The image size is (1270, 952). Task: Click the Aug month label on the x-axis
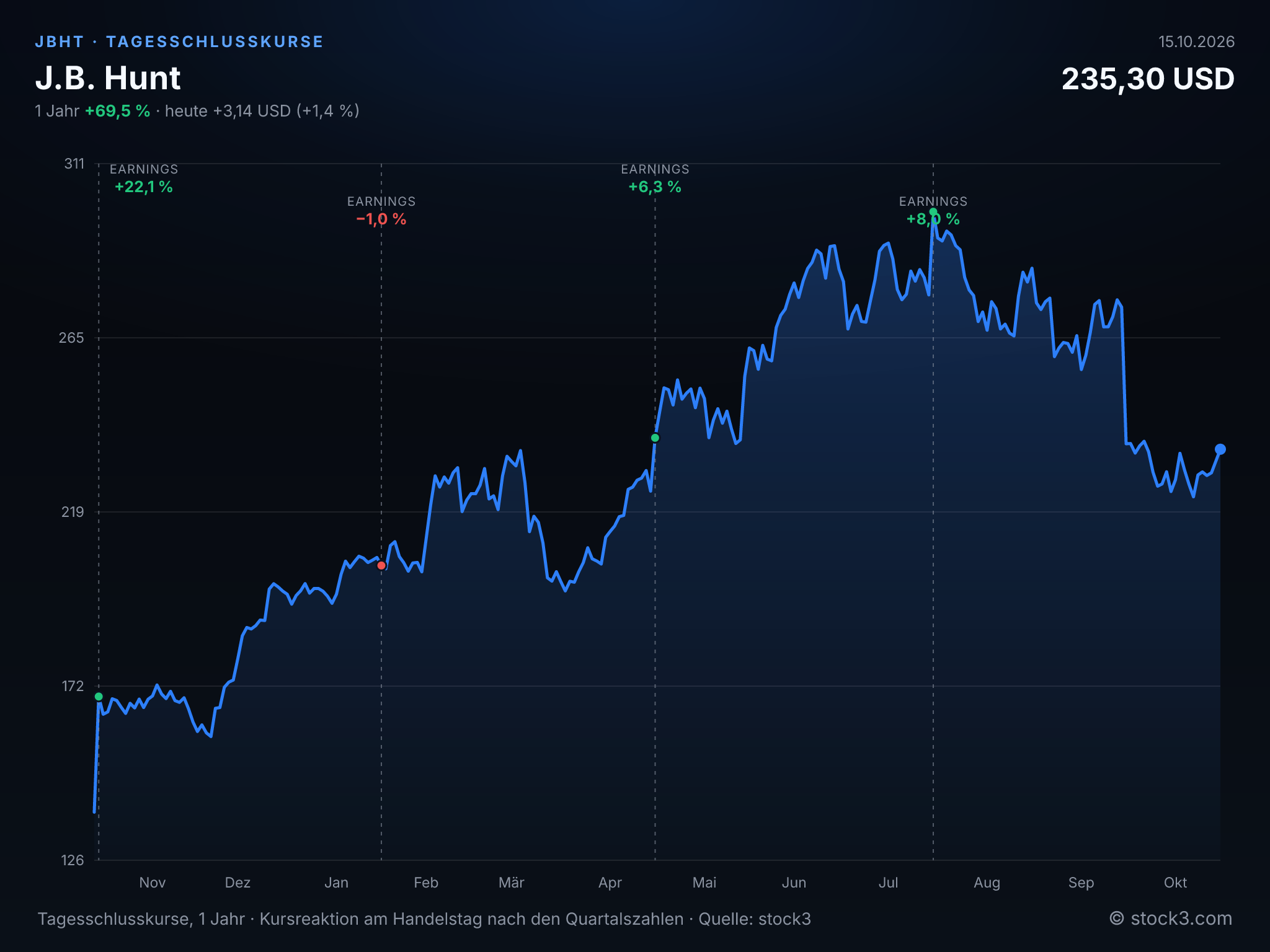click(x=987, y=883)
